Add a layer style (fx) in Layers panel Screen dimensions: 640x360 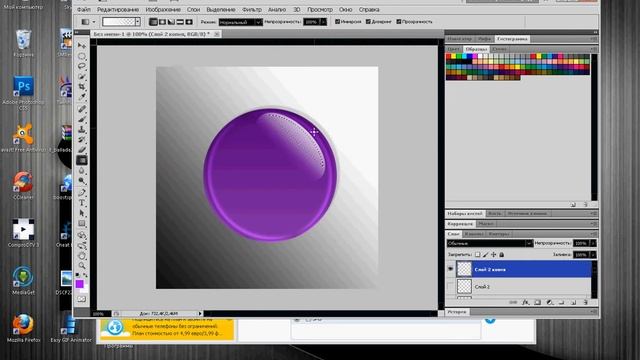tap(526, 302)
